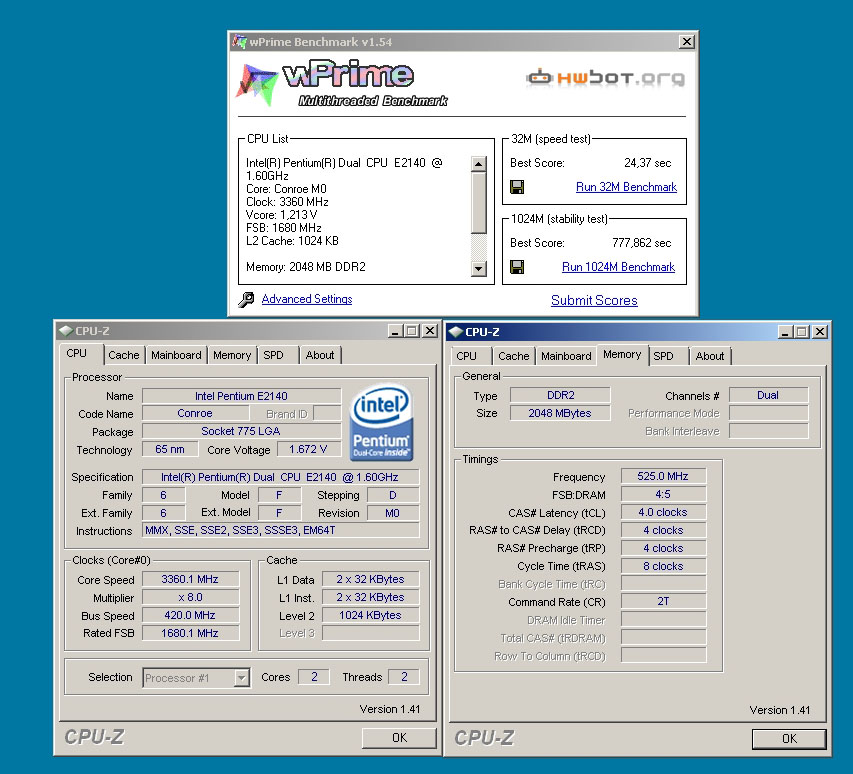This screenshot has width=853, height=774.
Task: Click the save icon for 1024M score
Action: [x=517, y=267]
